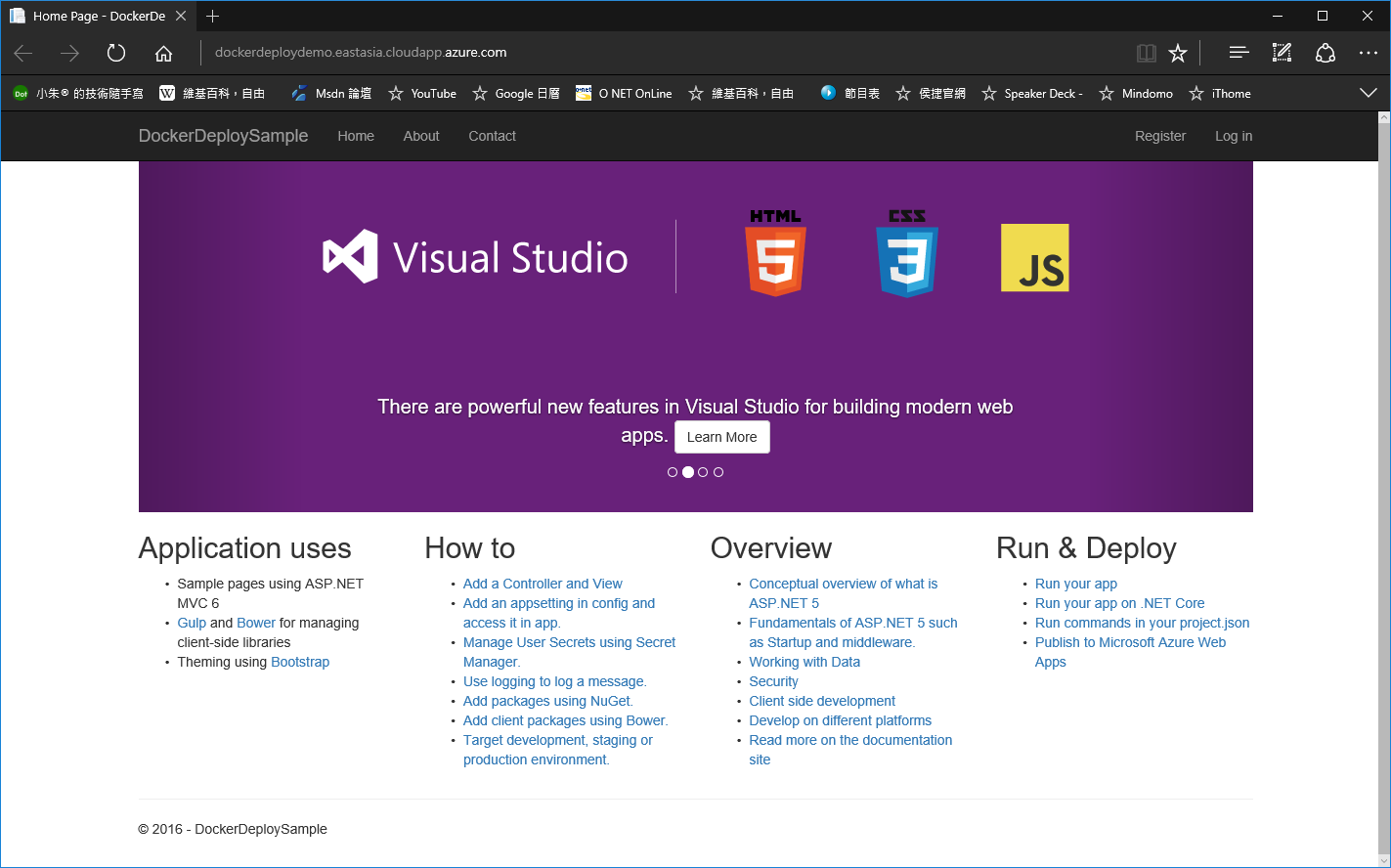The image size is (1391, 868).
Task: Open Contact in the navbar
Action: click(x=492, y=136)
